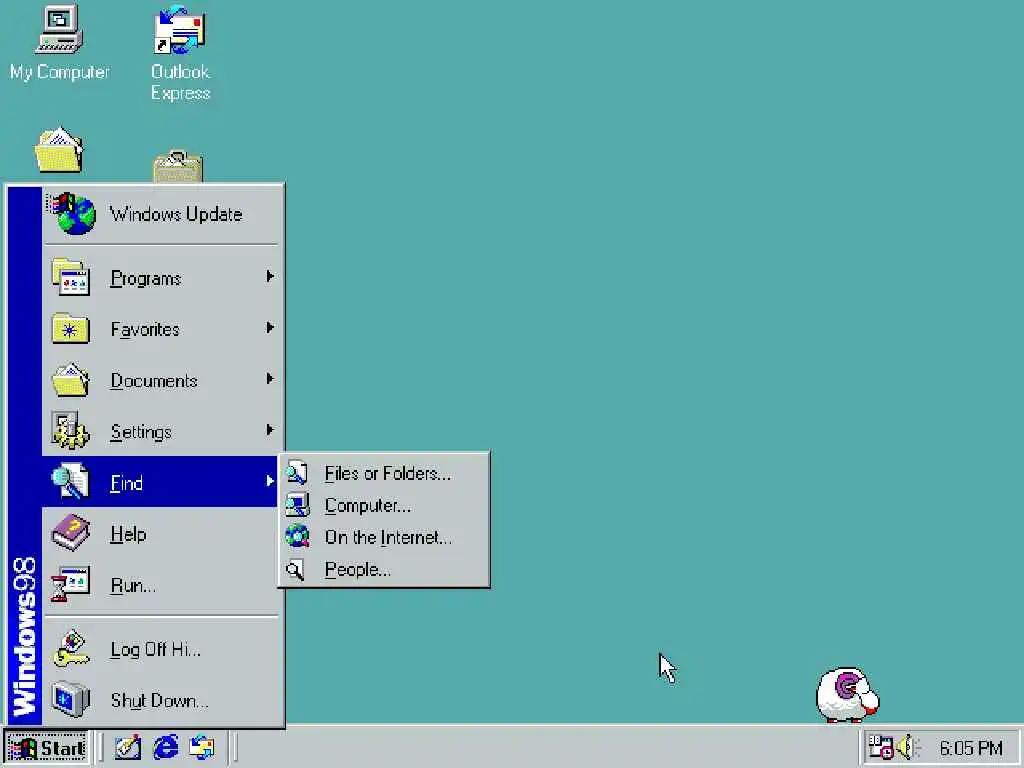Select Windows Update menu entry text
Screen dimensions: 1024x768
176,214
